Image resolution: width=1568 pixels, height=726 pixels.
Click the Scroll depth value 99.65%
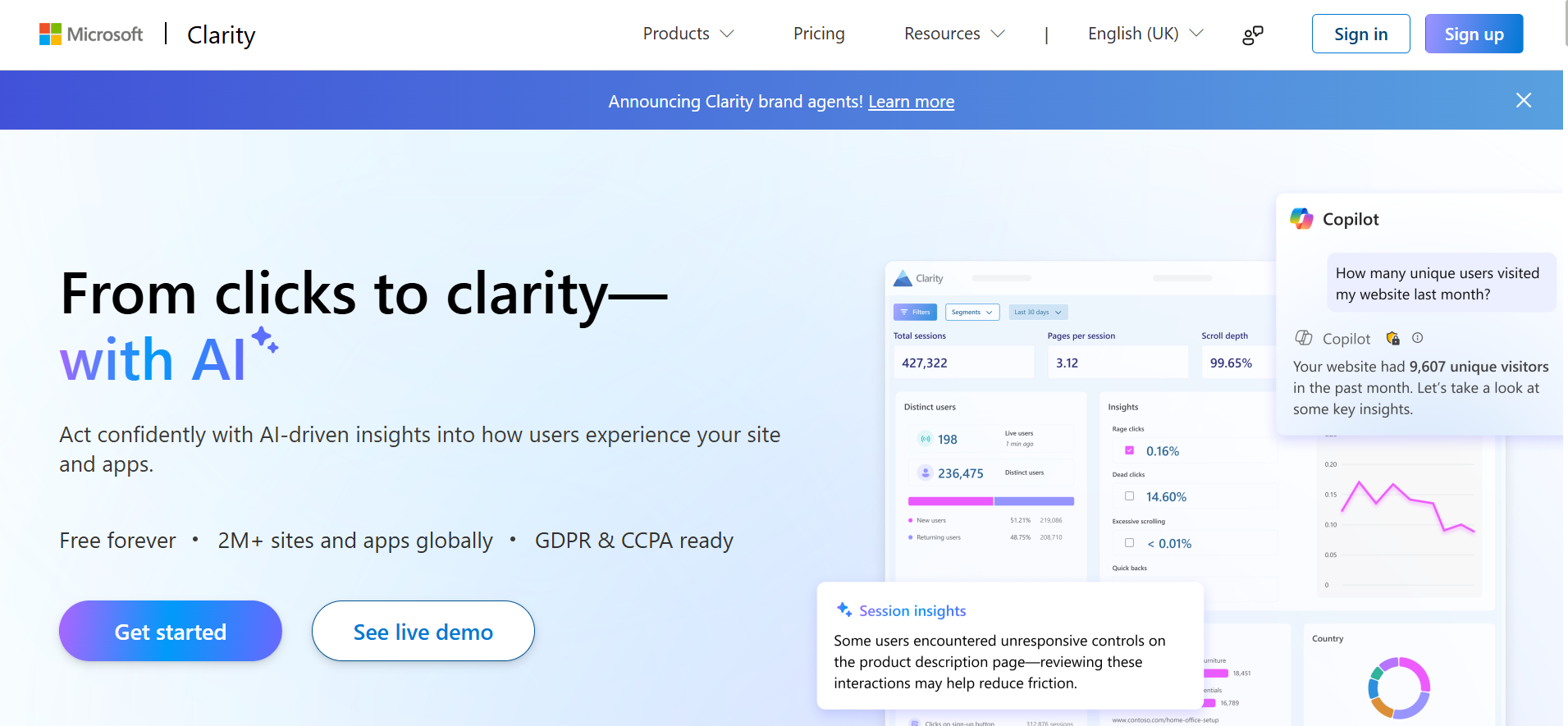coord(1231,363)
